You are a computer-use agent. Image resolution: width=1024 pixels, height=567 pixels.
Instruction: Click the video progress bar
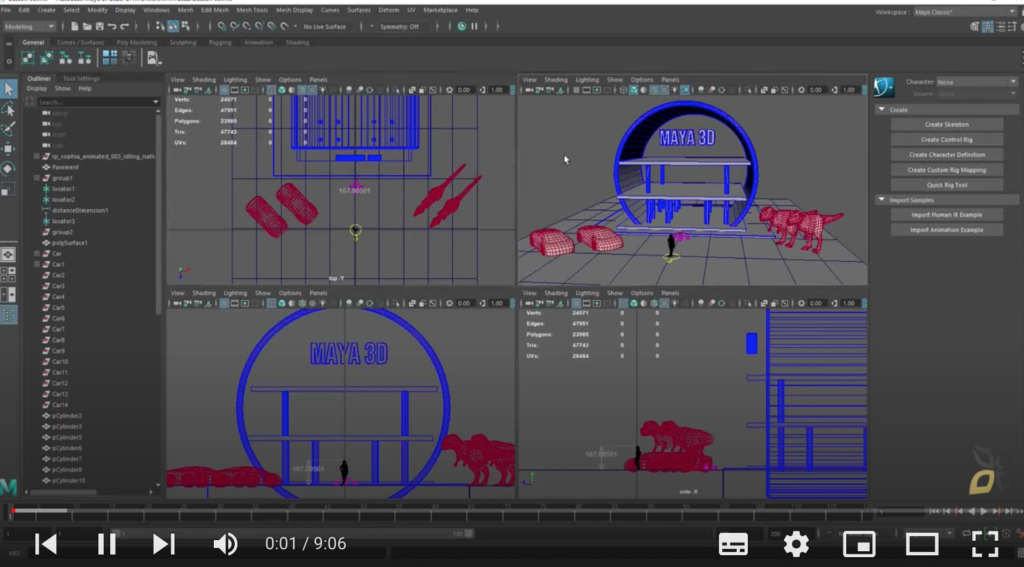512,511
